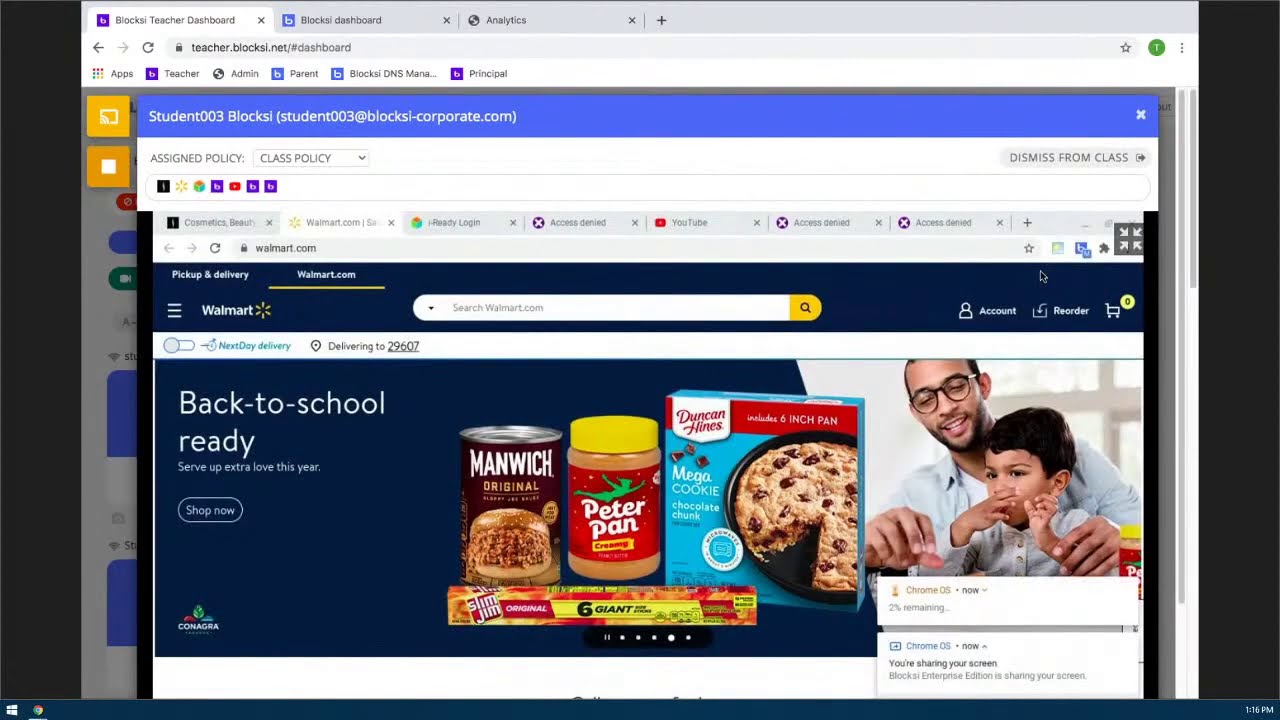The height and width of the screenshot is (720, 1280).
Task: Close the YouTube student tab
Action: 757,223
